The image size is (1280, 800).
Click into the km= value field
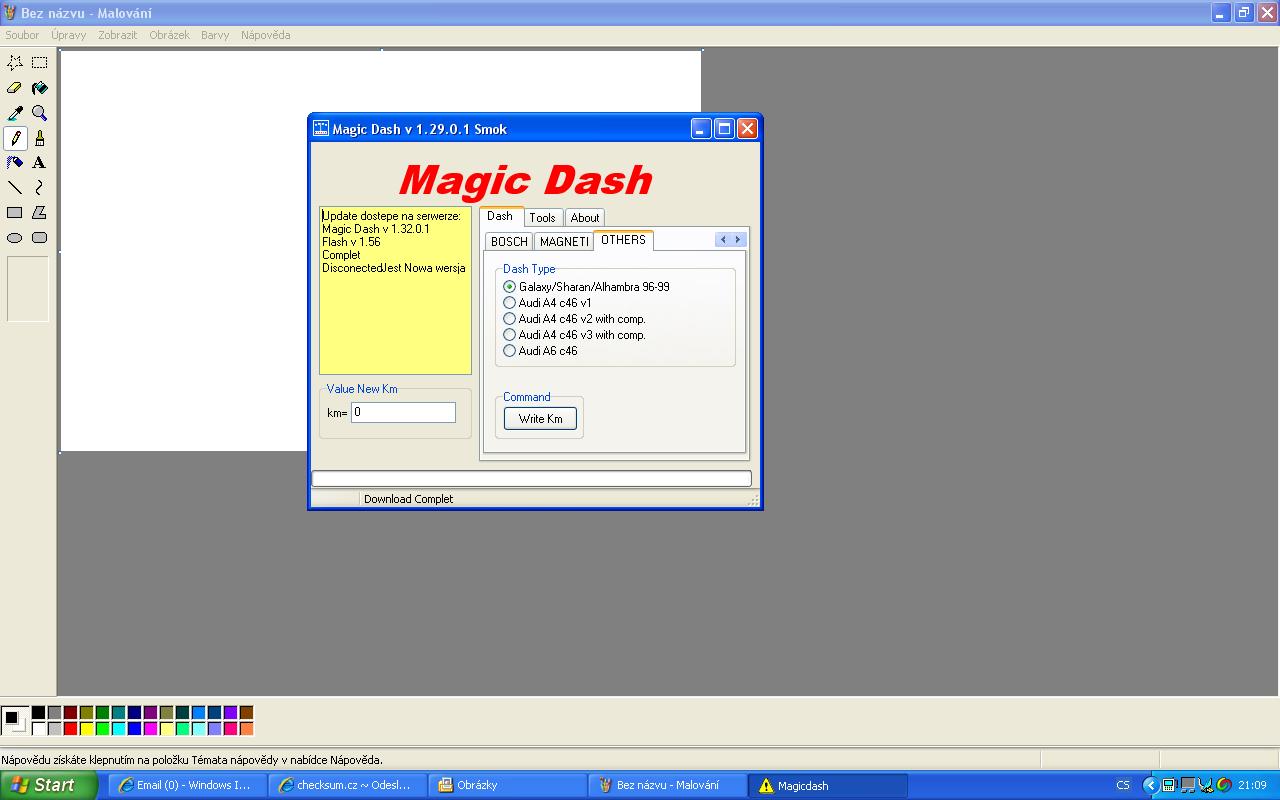pos(403,412)
